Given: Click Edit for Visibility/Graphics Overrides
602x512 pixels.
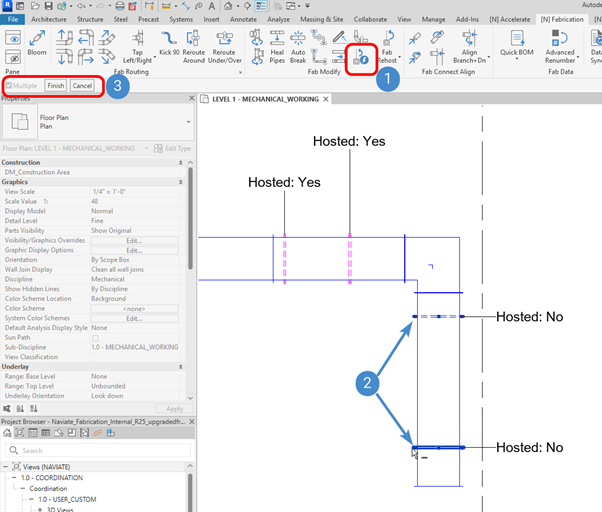Looking at the screenshot, I should [134, 241].
